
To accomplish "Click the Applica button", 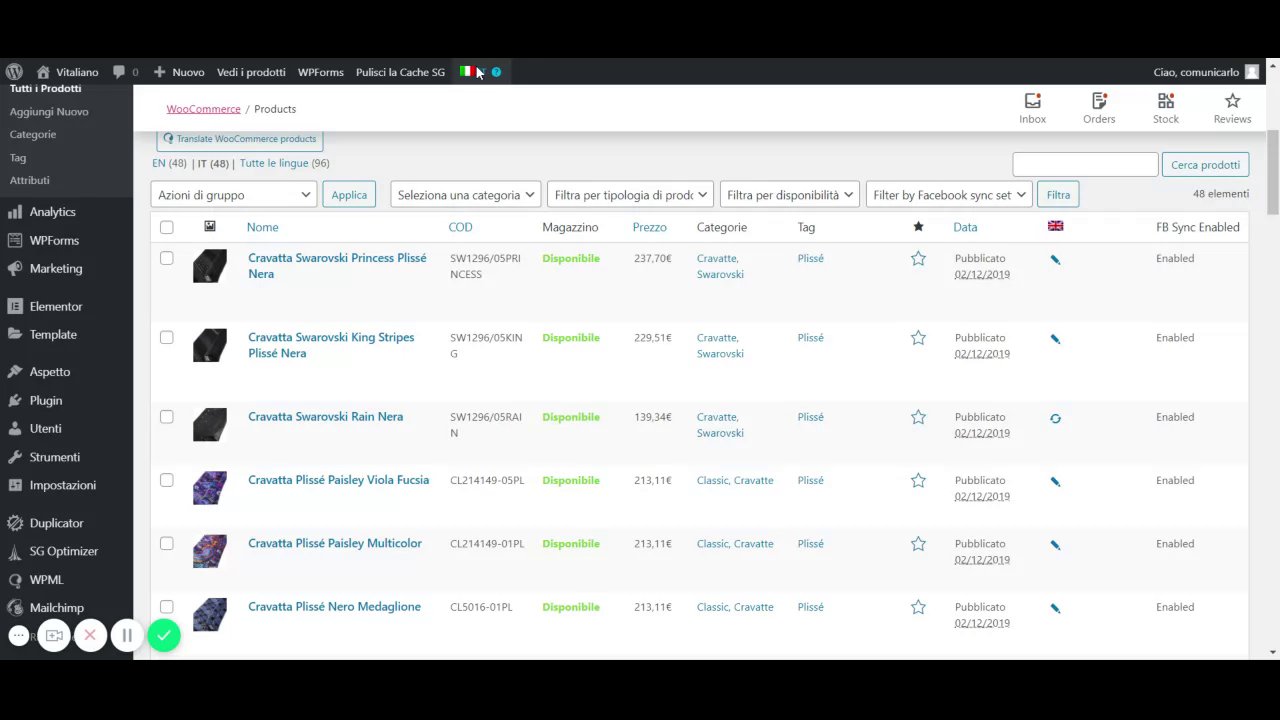I will [x=349, y=195].
